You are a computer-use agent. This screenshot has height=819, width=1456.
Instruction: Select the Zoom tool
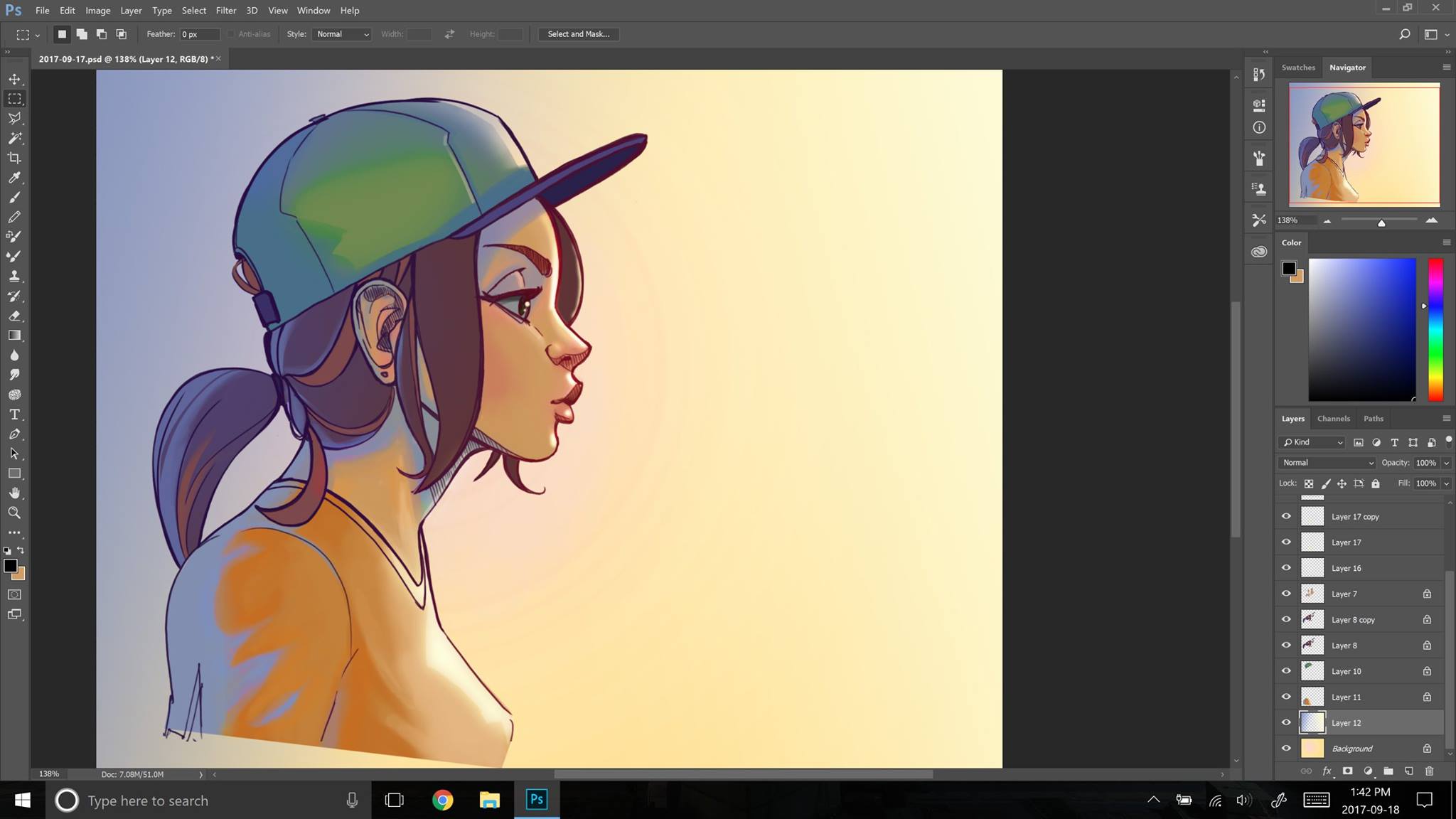pos(14,513)
